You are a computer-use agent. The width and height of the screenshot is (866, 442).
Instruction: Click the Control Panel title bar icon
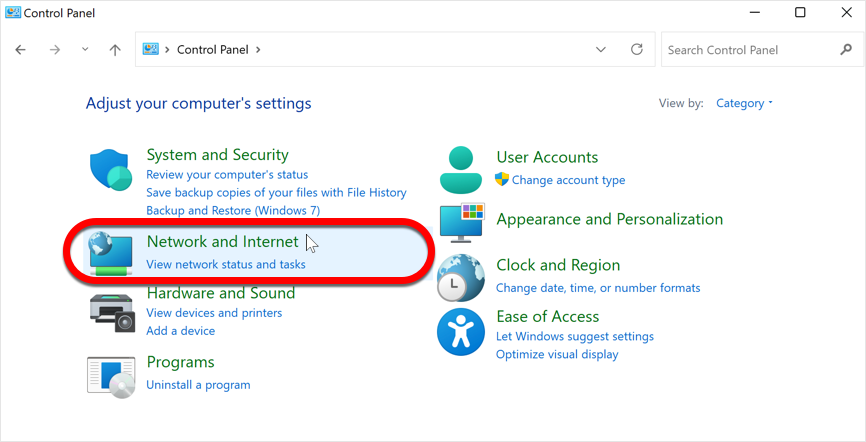[13, 12]
